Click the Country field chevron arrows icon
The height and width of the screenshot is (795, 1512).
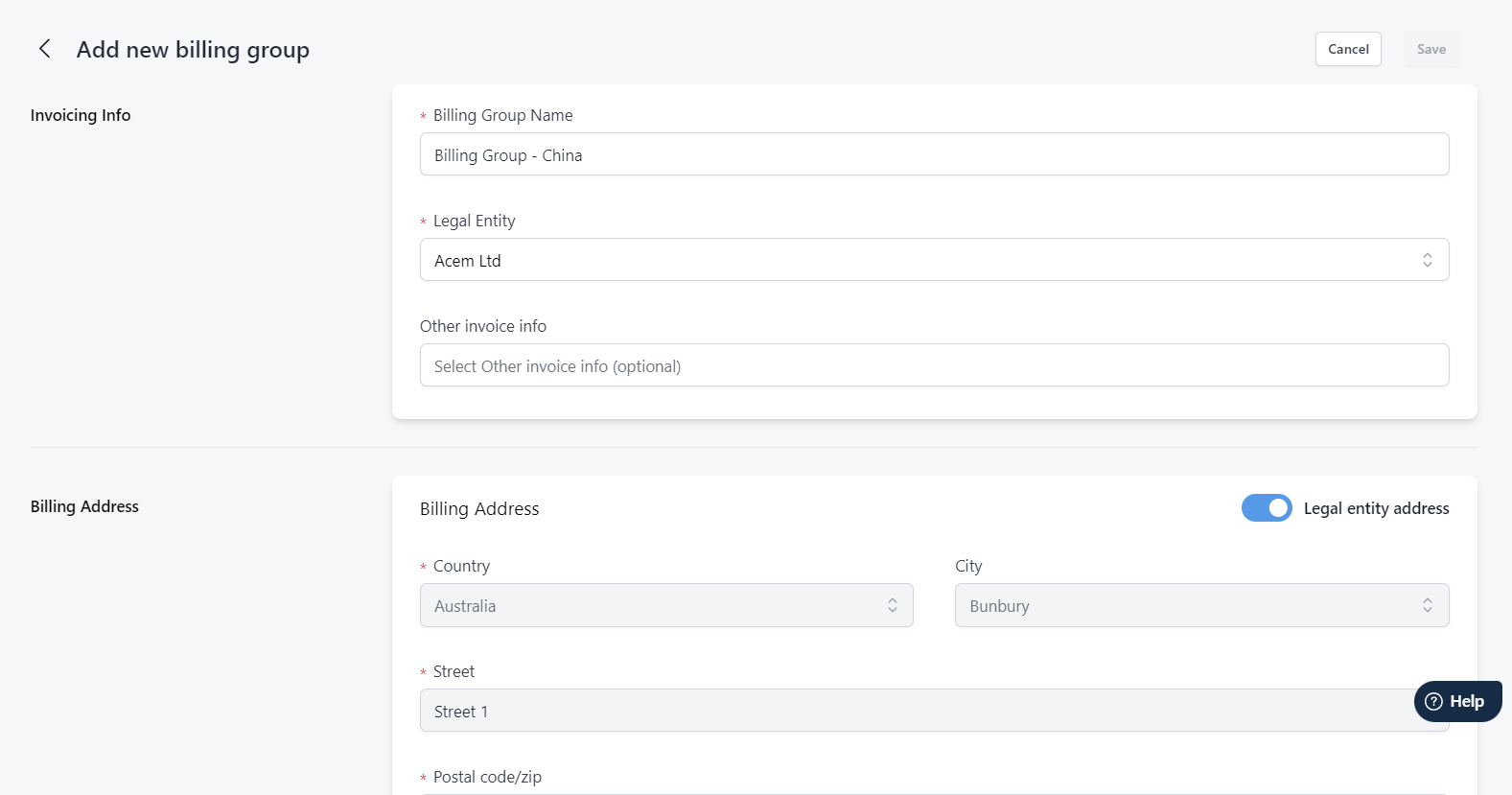(893, 605)
